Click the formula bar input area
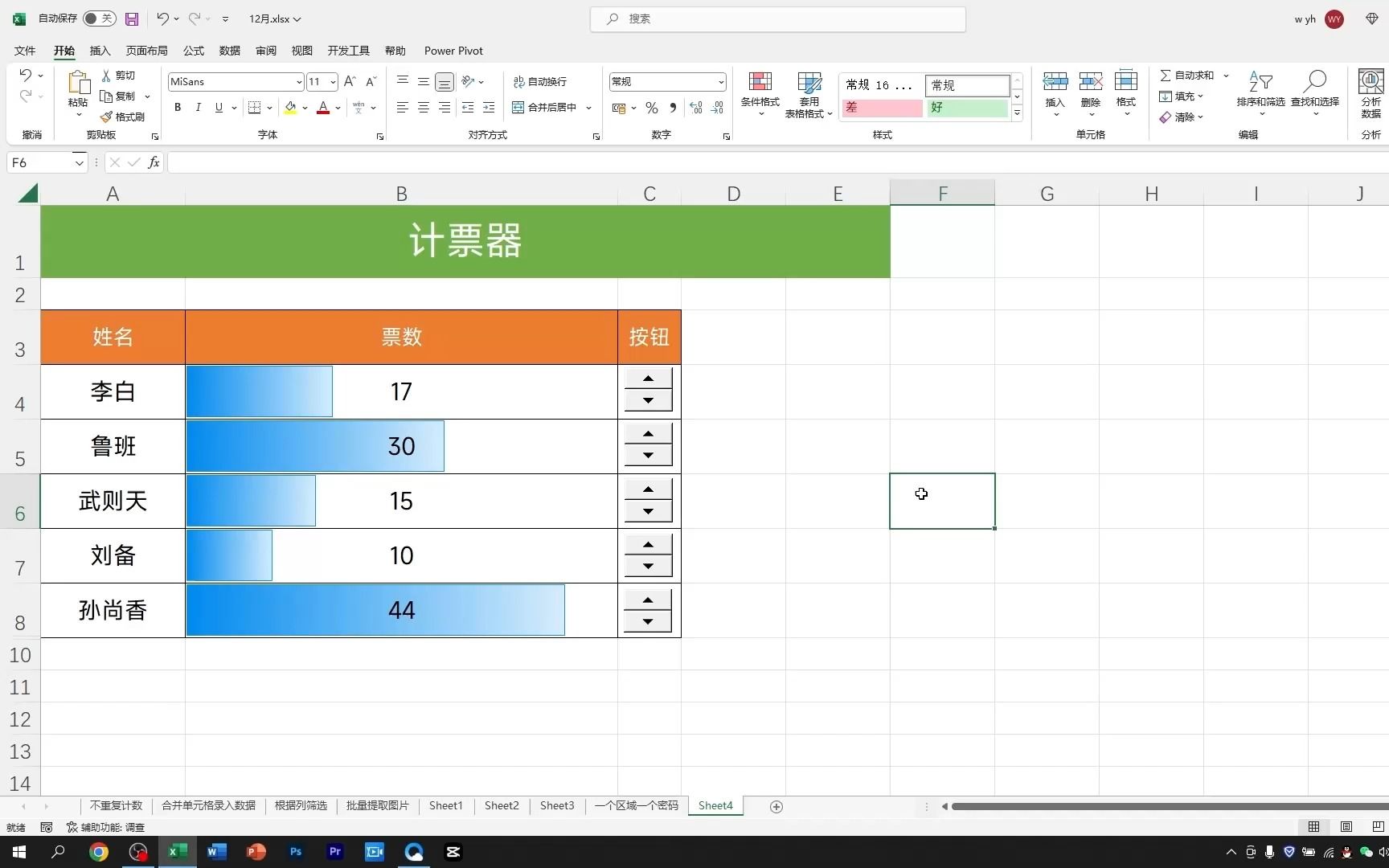 tap(402, 162)
